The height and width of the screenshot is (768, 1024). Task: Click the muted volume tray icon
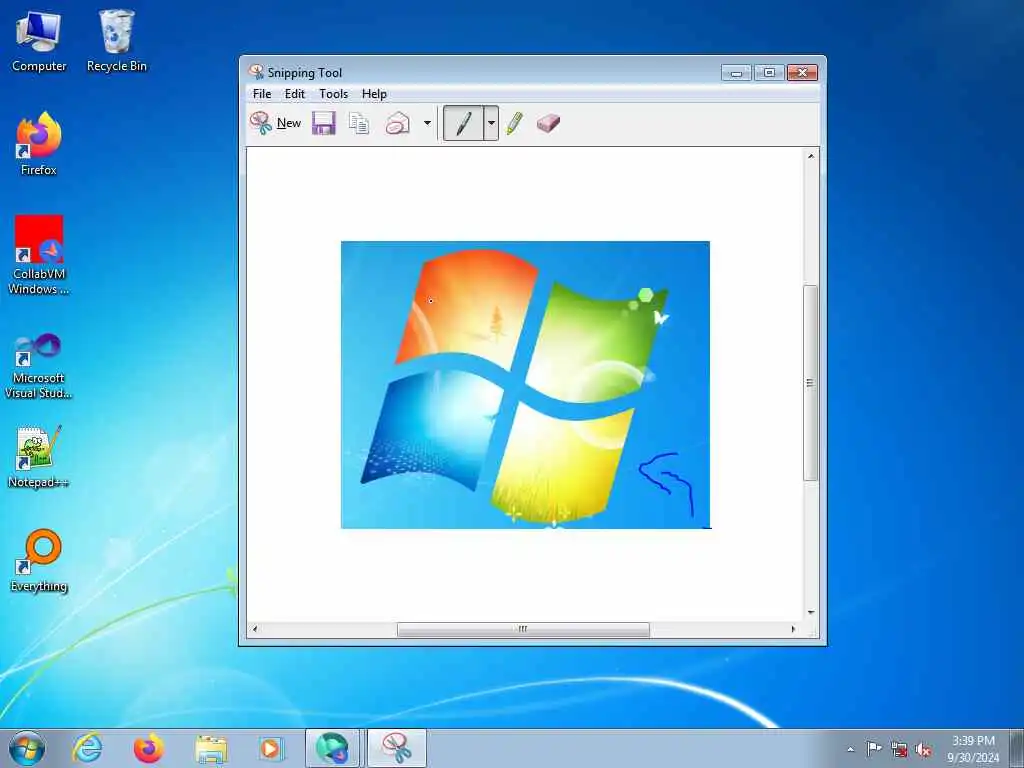923,749
